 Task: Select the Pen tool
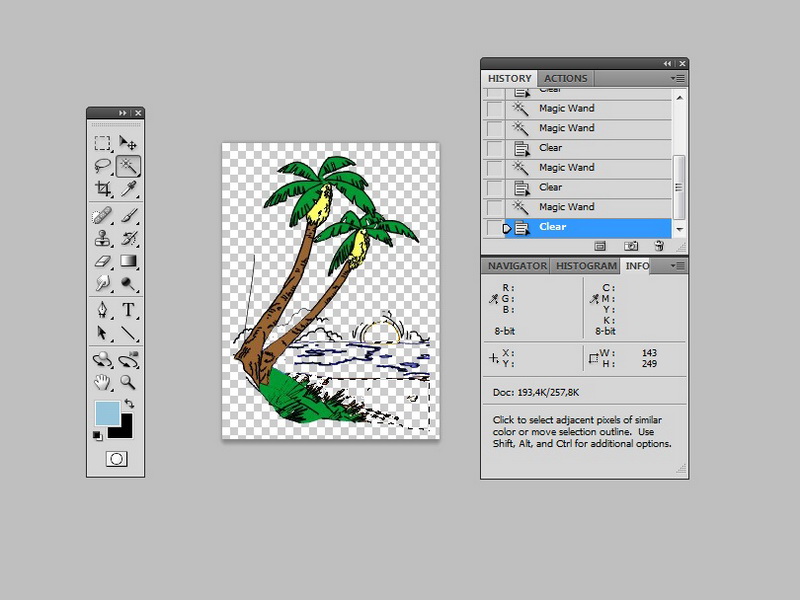(x=103, y=310)
